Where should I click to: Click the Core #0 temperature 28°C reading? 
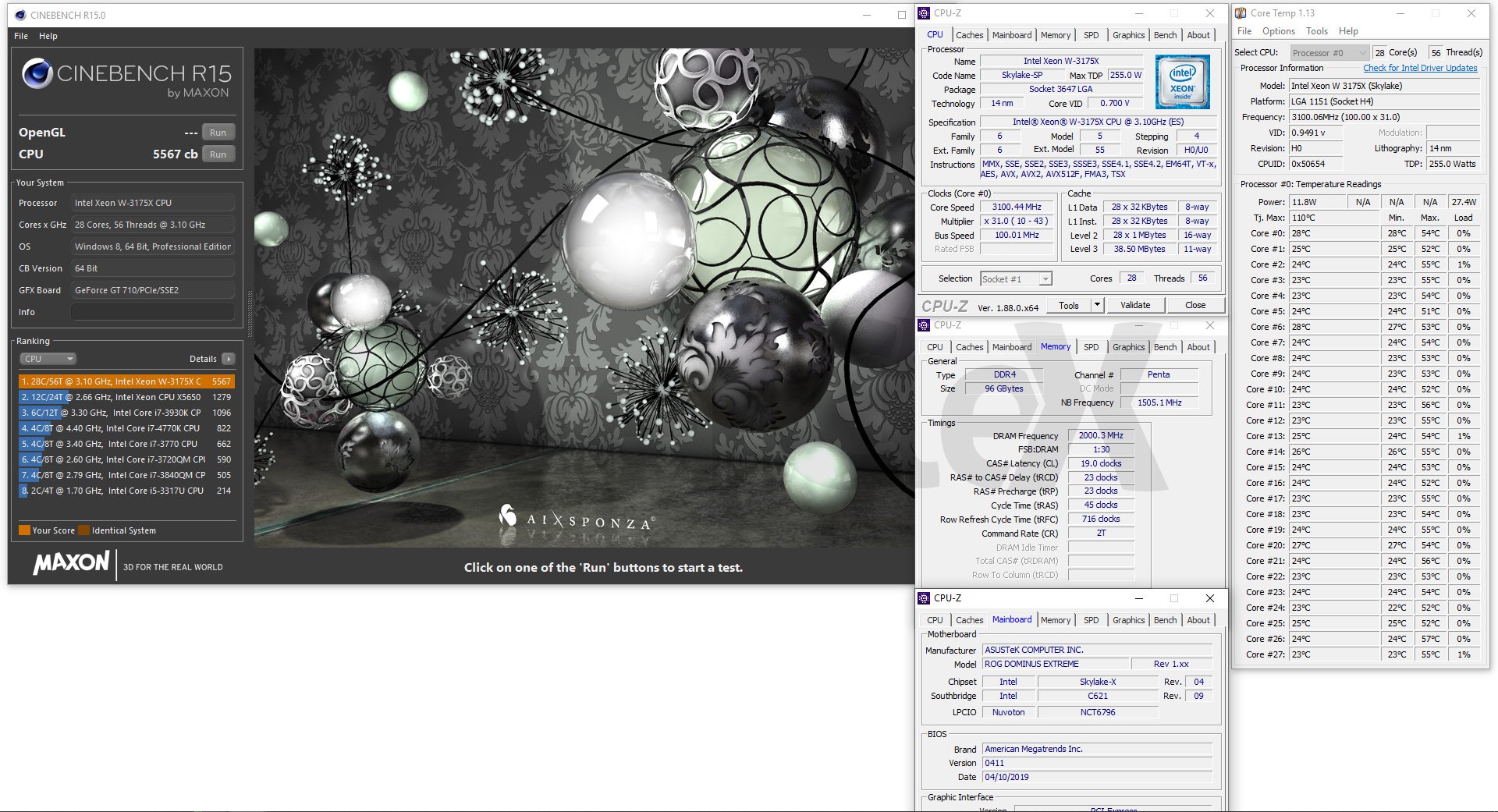1334,233
